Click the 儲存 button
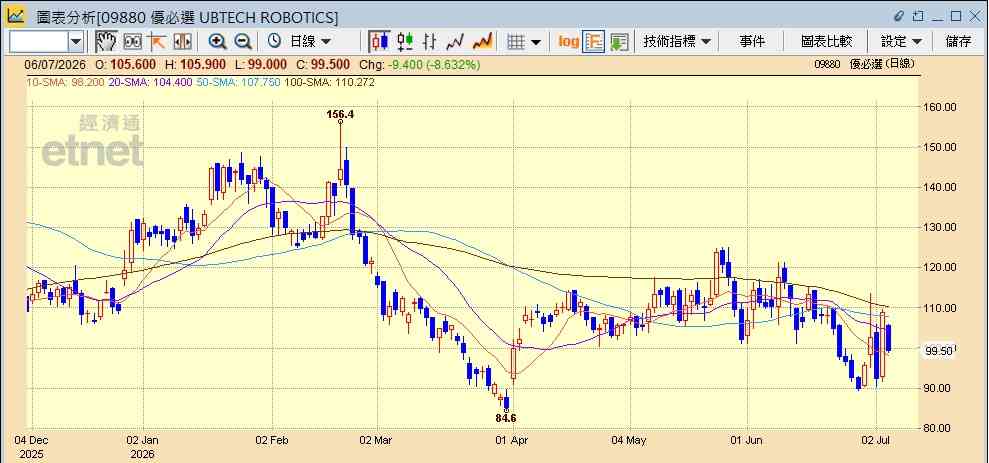This screenshot has height=463, width=989. (x=959, y=42)
